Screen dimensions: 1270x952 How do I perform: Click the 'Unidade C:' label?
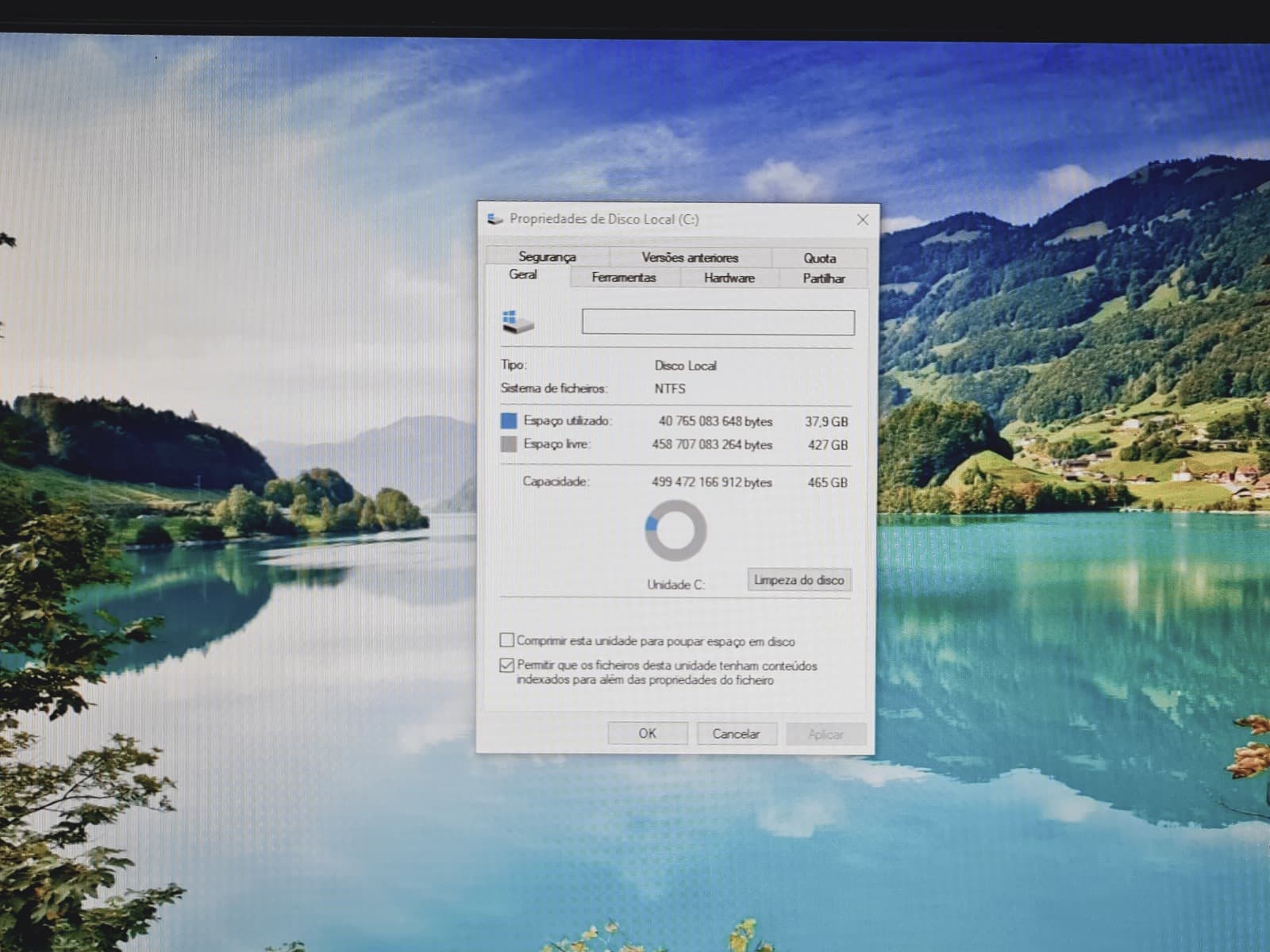pyautogui.click(x=675, y=585)
